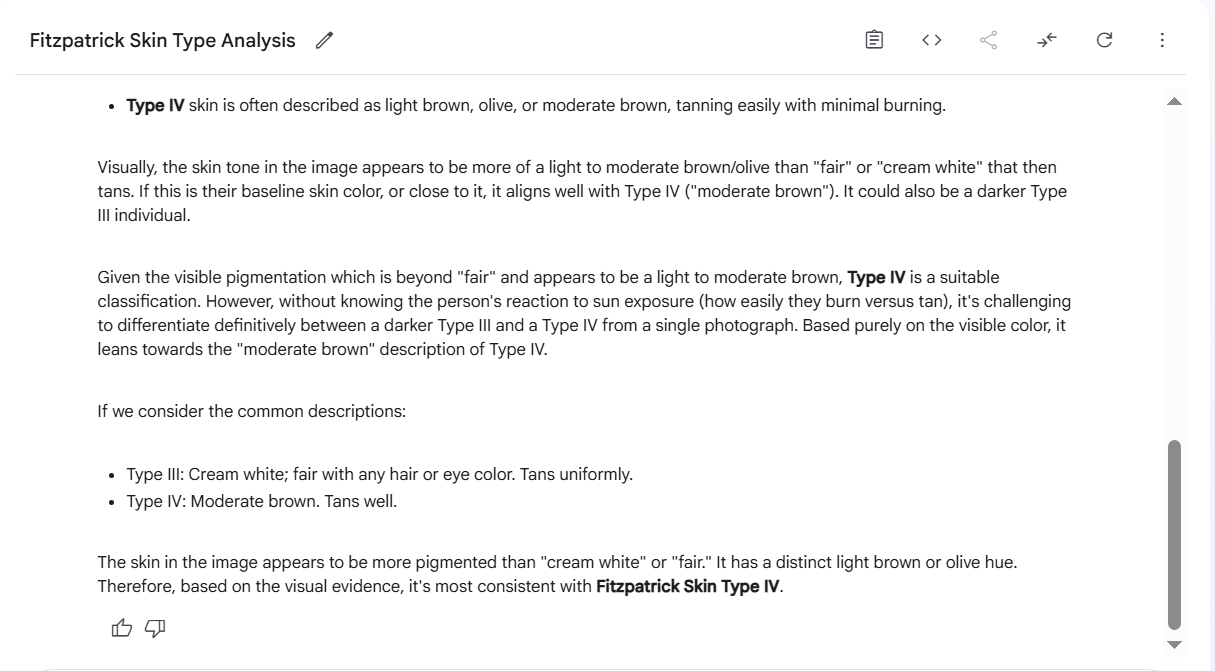Viewport: 1215px width, 671px height.
Task: Click the scrollbar up arrow
Action: point(1175,101)
